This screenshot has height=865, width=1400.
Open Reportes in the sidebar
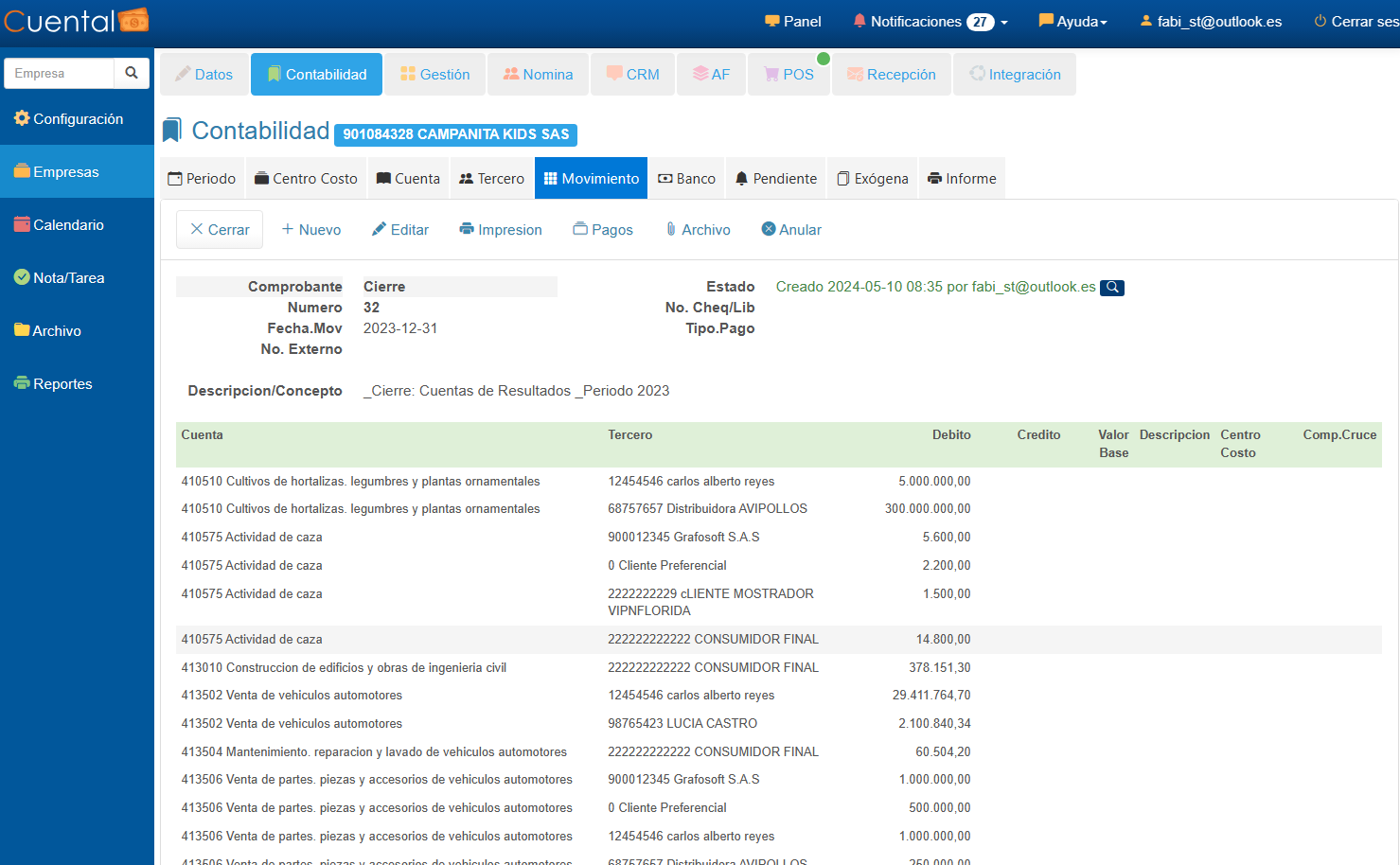[x=62, y=384]
